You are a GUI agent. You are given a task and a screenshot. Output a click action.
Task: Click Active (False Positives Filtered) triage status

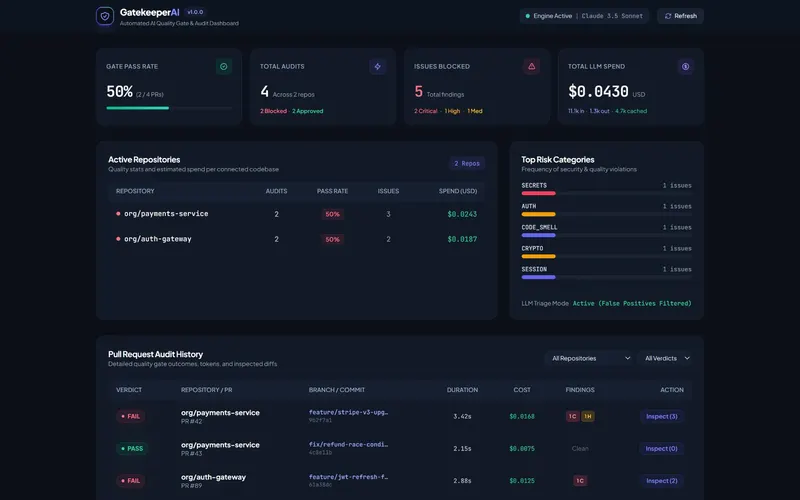pos(632,304)
